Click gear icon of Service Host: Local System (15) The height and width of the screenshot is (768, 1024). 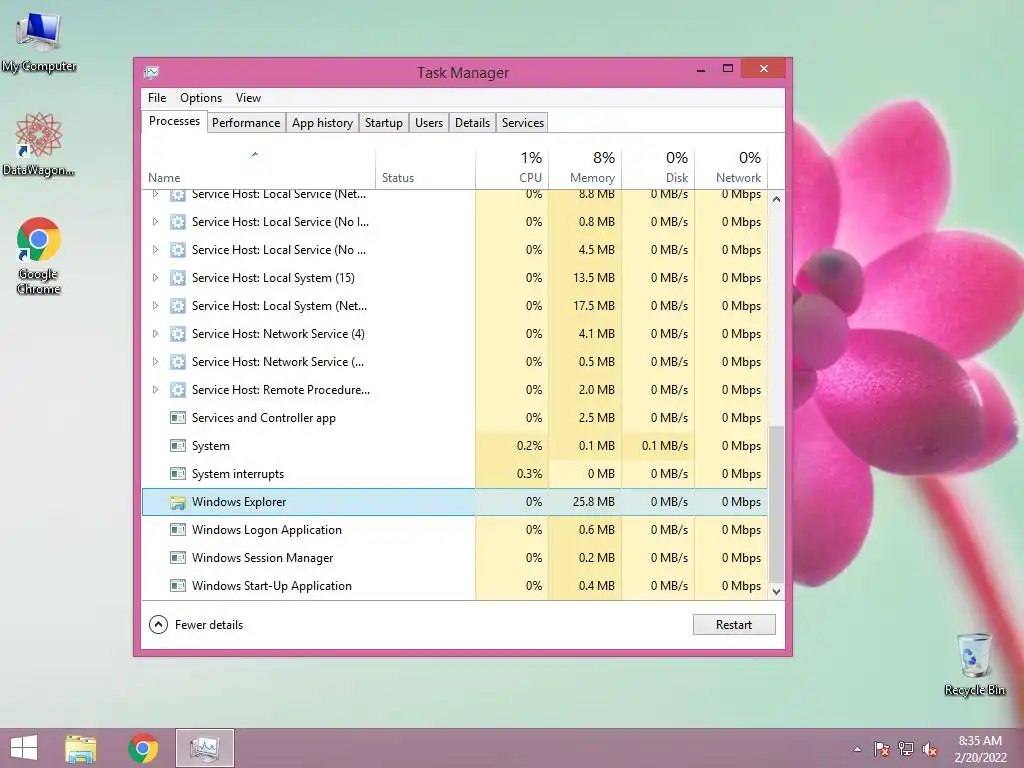(x=178, y=278)
